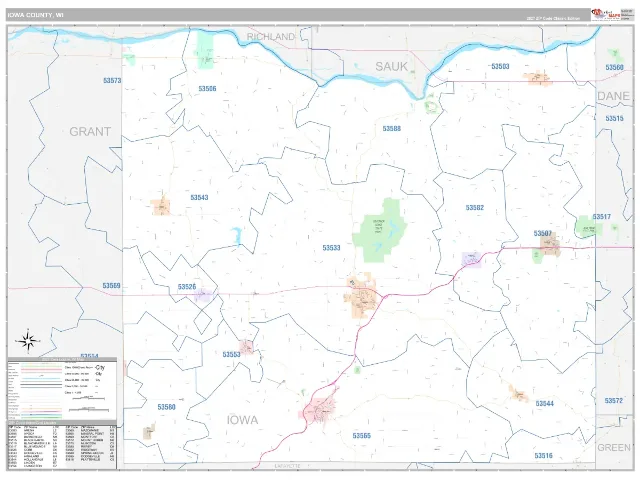Click ZIP code 53506
Viewport: 640px width, 480px height.
point(207,89)
